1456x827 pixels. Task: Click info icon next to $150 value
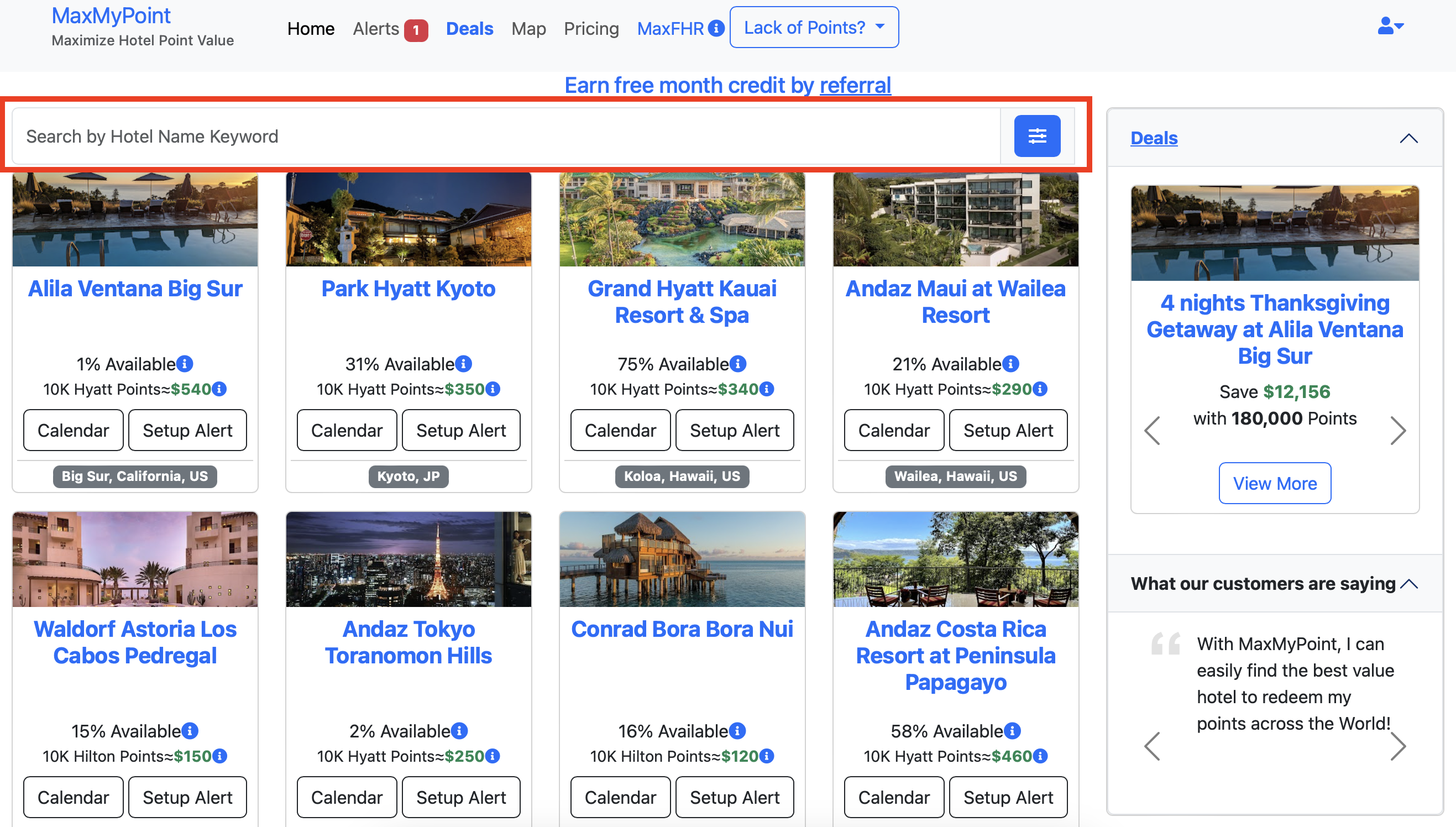point(220,756)
